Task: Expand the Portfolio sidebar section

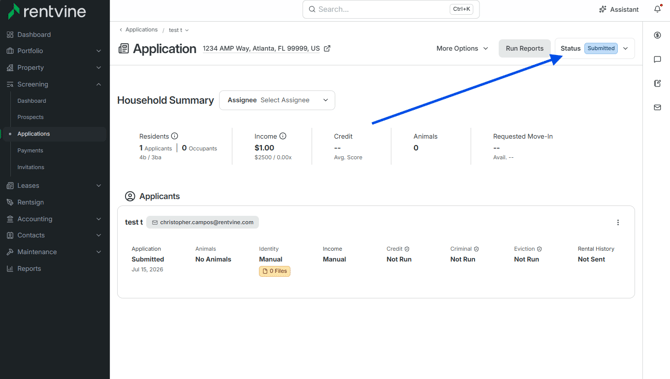Action: (x=99, y=51)
